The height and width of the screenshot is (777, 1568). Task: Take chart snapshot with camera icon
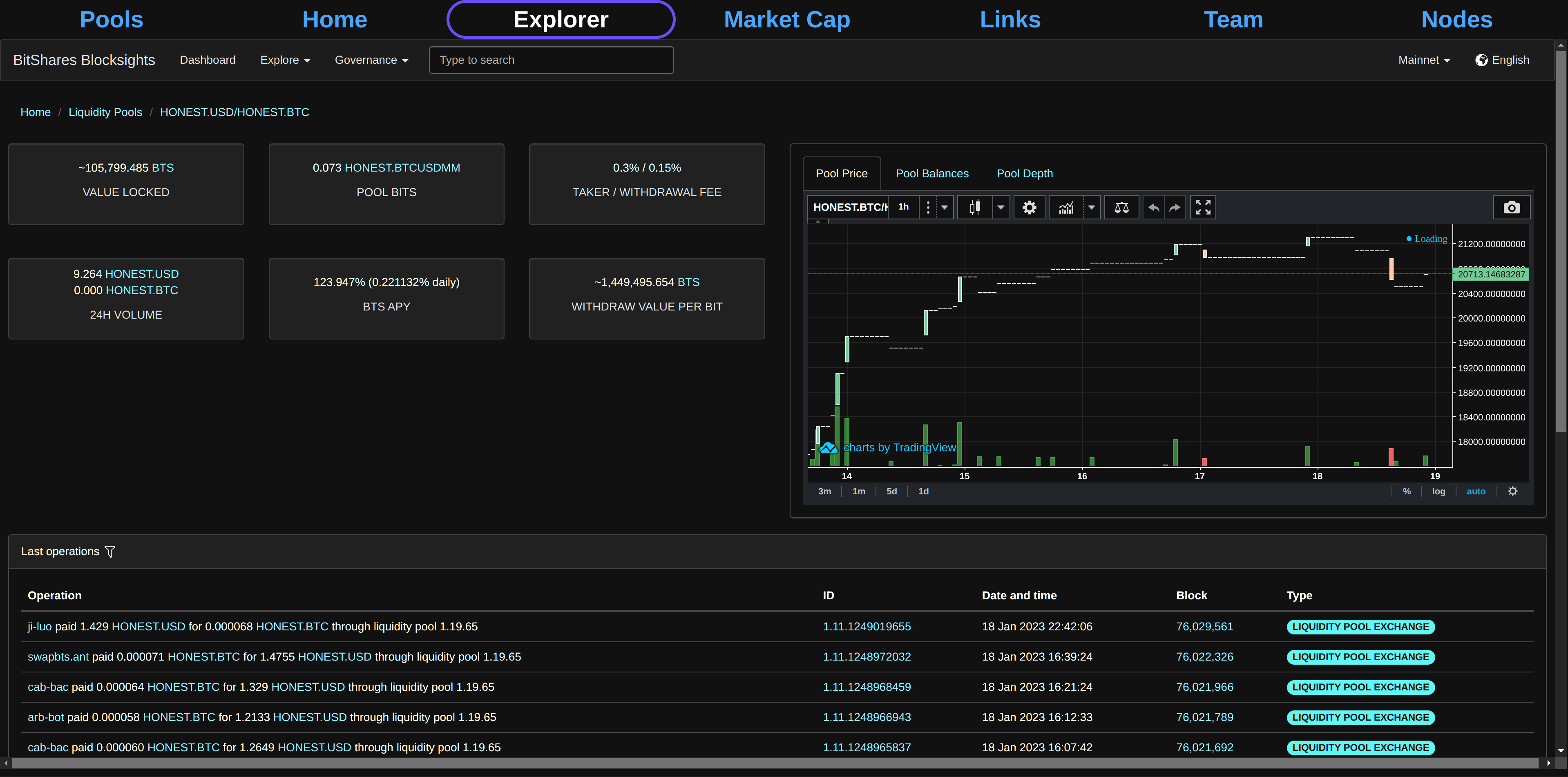pyautogui.click(x=1511, y=208)
